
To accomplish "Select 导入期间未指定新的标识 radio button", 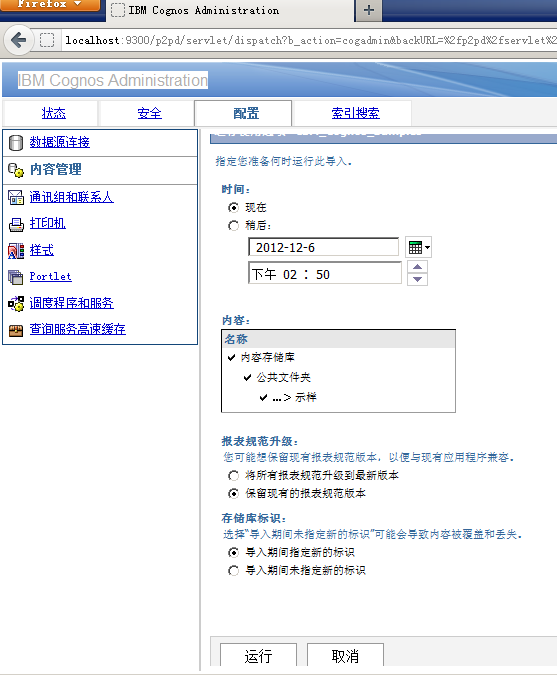I will pos(233,570).
